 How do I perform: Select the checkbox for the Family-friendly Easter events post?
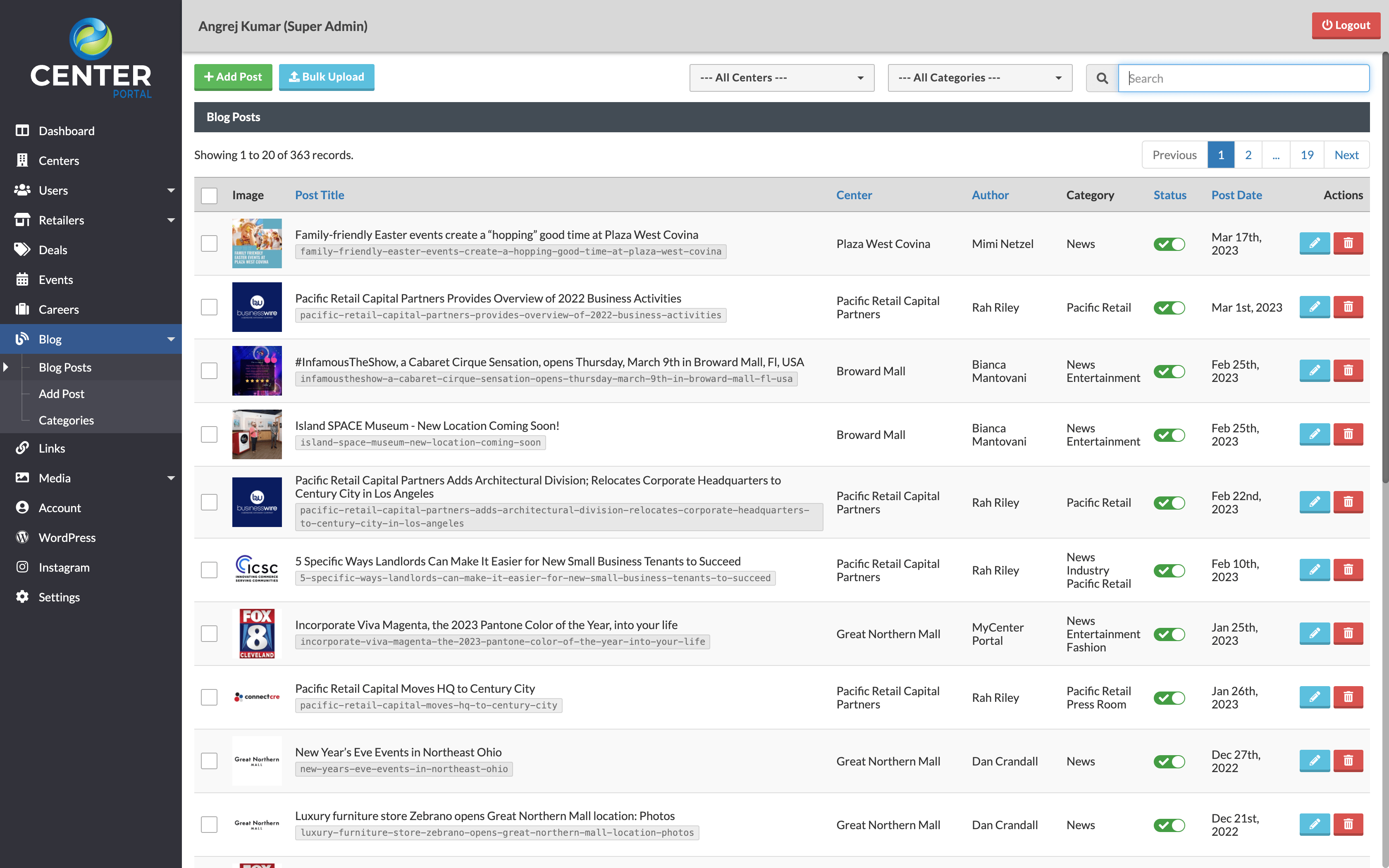(209, 243)
